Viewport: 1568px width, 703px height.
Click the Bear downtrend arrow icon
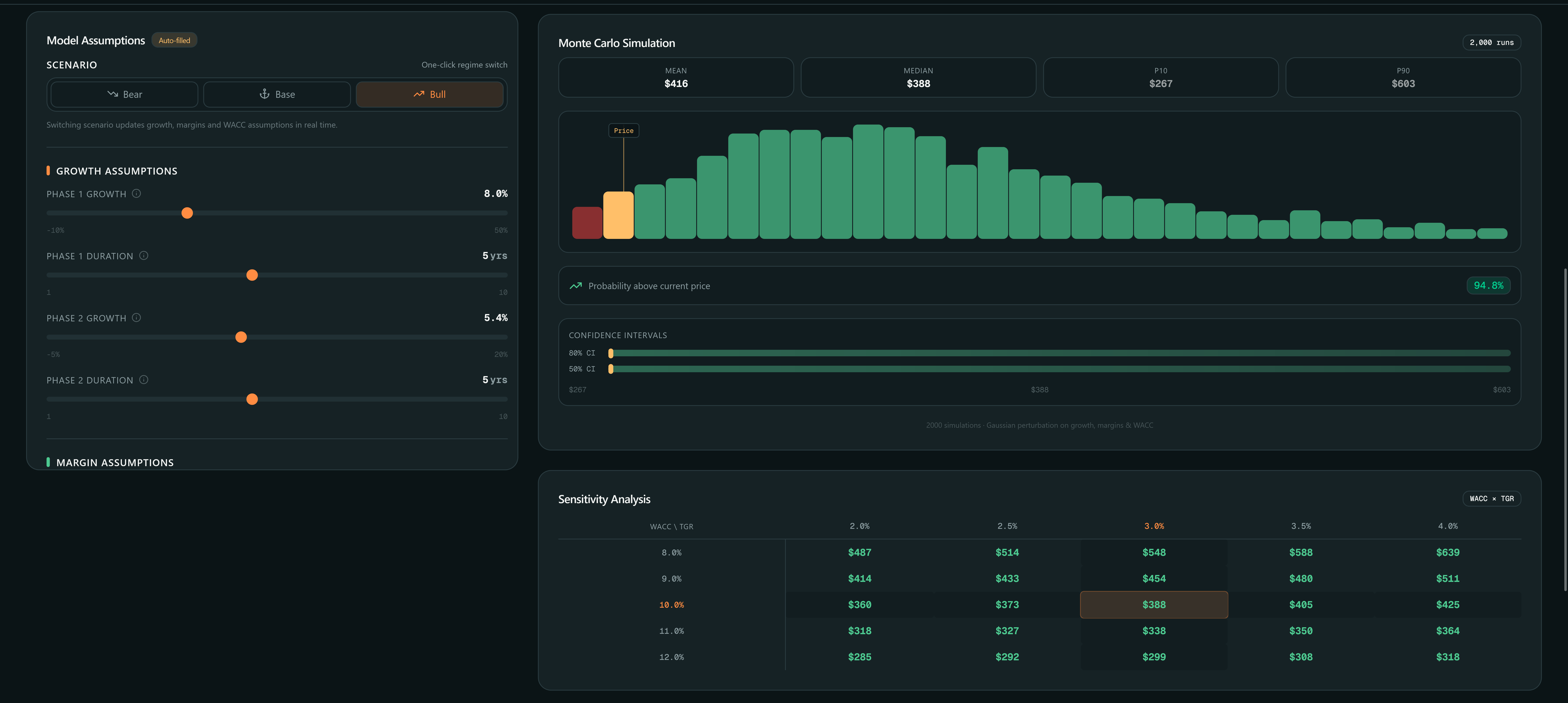point(113,94)
